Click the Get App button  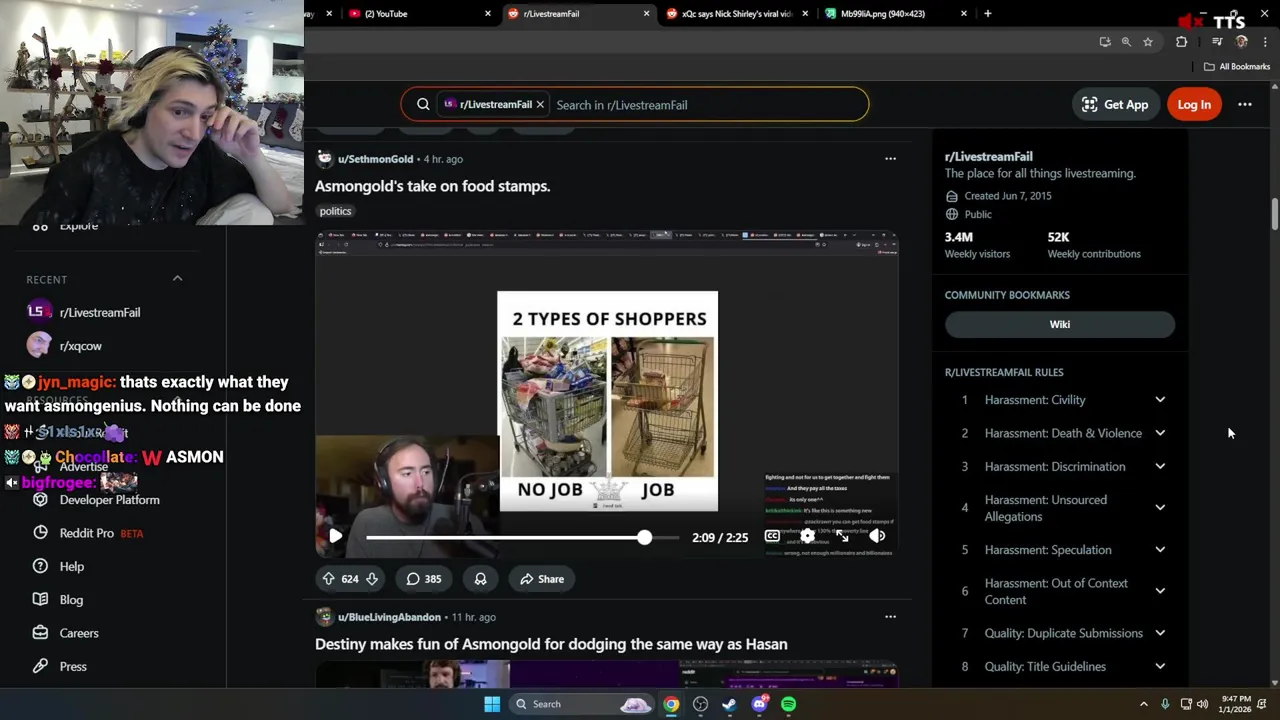tap(1116, 105)
